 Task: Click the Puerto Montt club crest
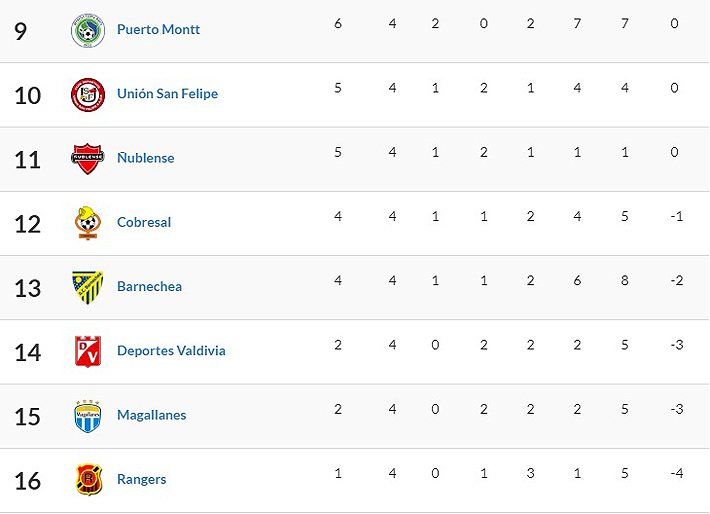(x=88, y=30)
